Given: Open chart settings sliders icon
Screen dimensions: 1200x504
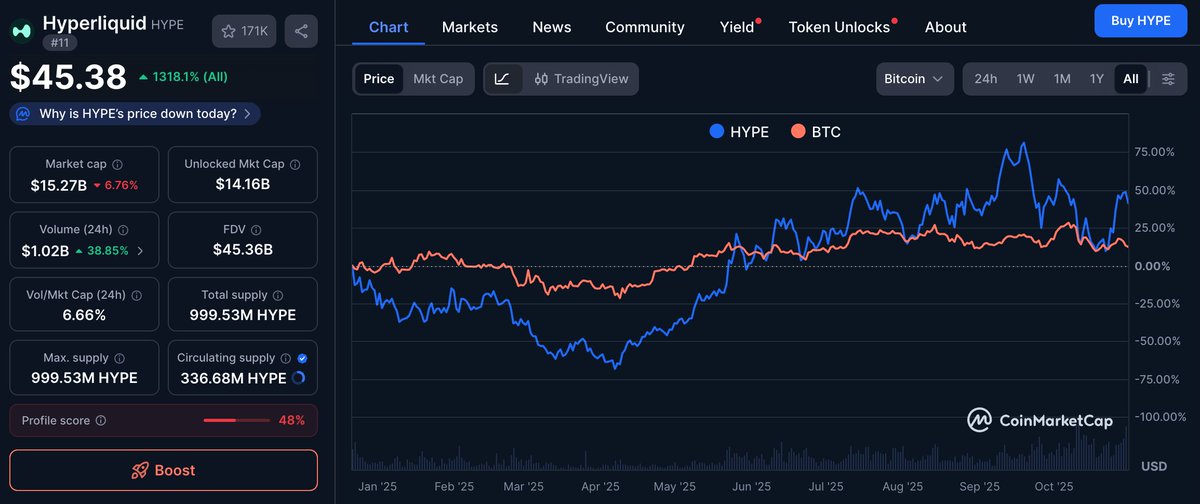Looking at the screenshot, I should [x=1167, y=79].
